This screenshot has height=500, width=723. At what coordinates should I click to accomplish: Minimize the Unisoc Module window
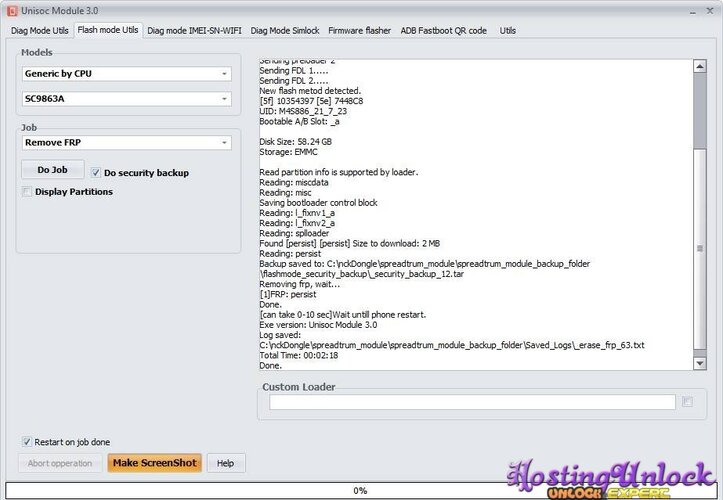click(x=693, y=12)
